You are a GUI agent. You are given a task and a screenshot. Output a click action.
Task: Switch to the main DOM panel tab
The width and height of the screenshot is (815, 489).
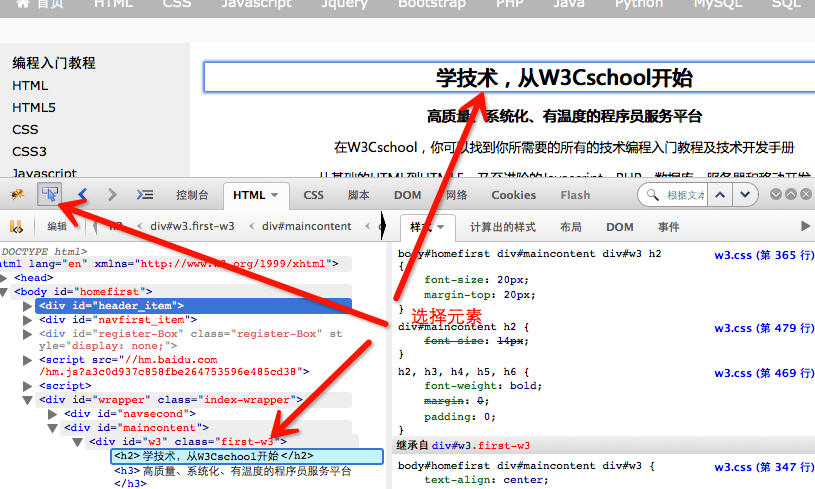(408, 195)
